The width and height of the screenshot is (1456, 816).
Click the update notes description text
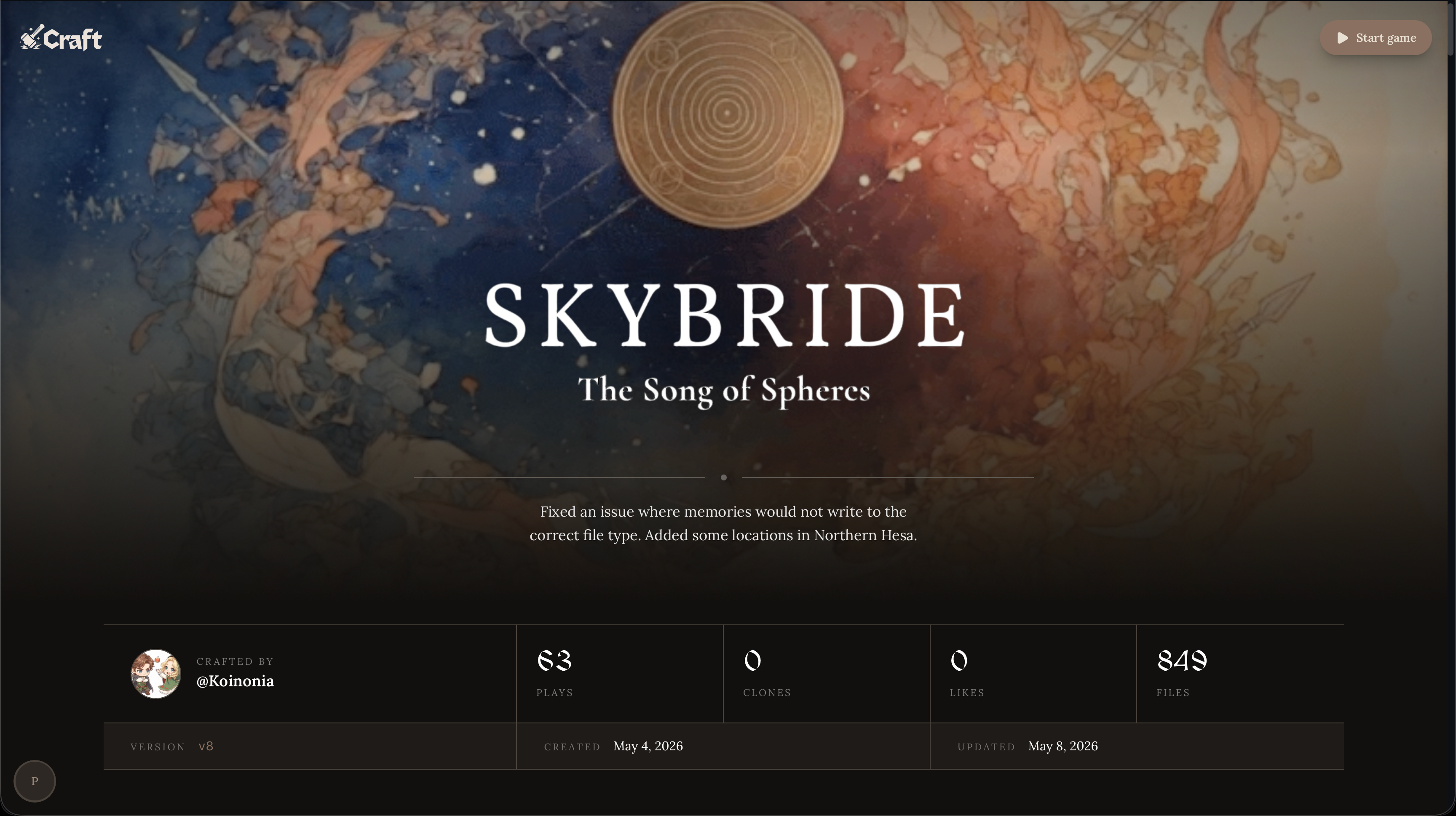tap(723, 523)
